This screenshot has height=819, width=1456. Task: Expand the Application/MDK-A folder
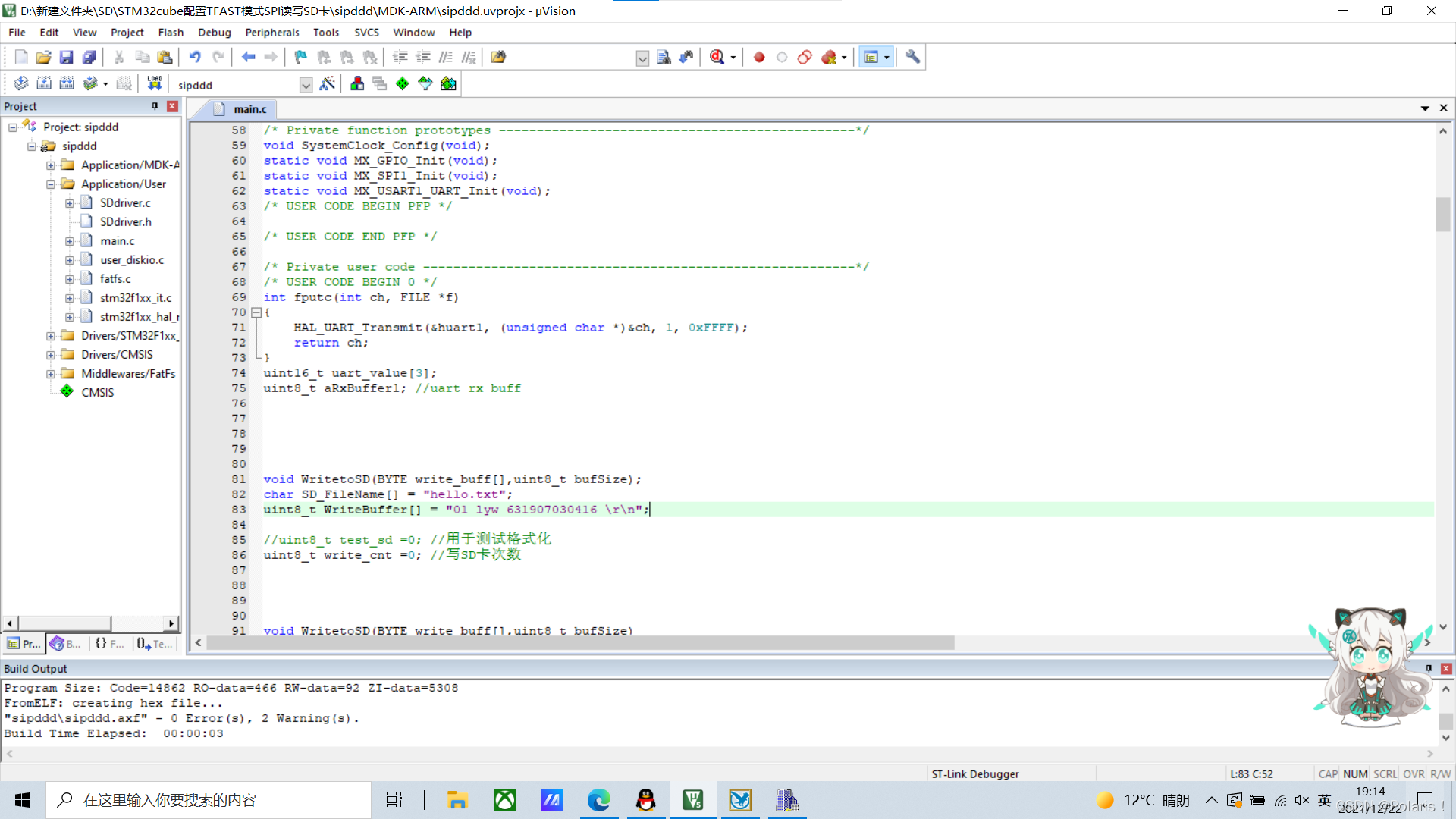[51, 165]
